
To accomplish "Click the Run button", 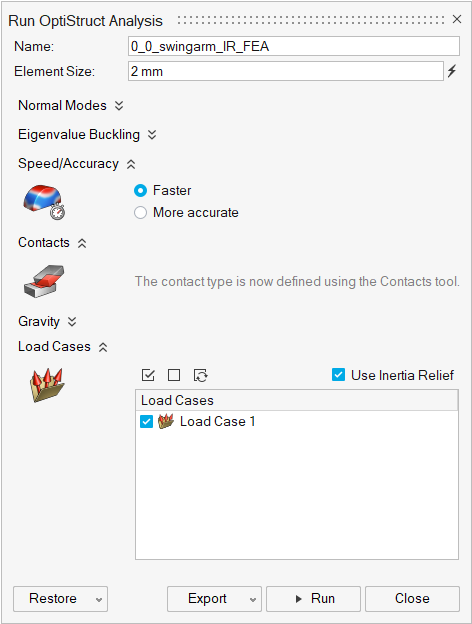I will pyautogui.click(x=313, y=599).
